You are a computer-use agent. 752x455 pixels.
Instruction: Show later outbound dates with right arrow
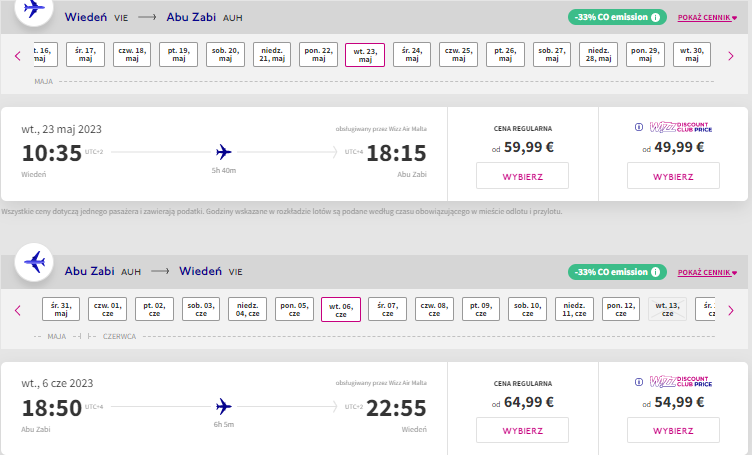tap(731, 56)
